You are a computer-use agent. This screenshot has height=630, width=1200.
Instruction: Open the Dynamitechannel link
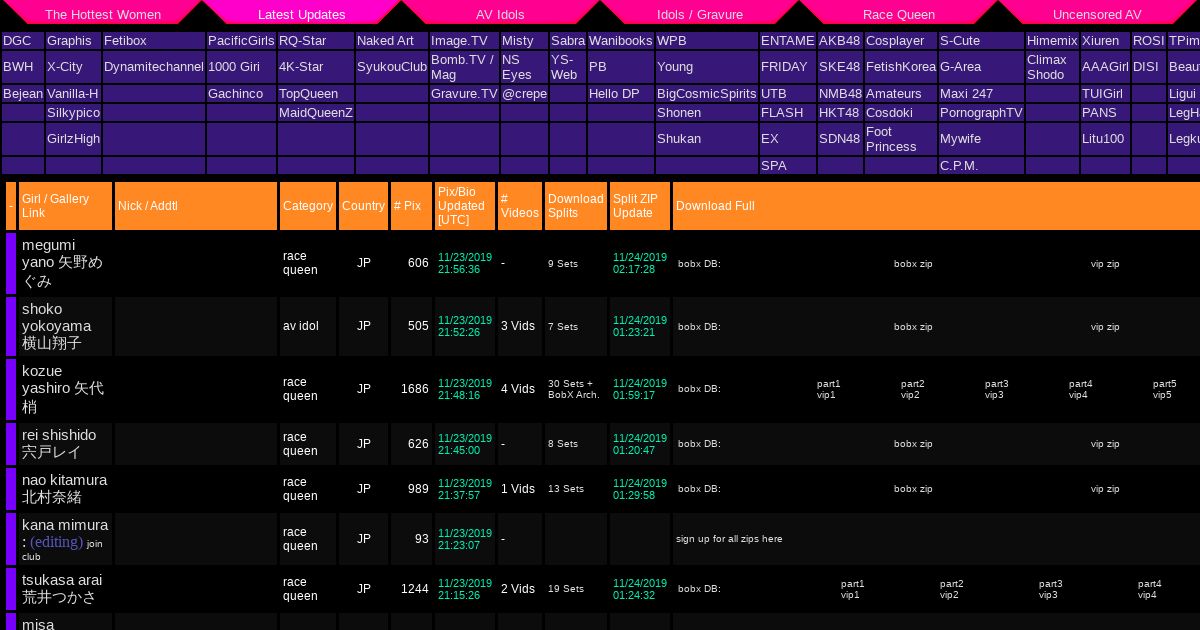click(154, 67)
